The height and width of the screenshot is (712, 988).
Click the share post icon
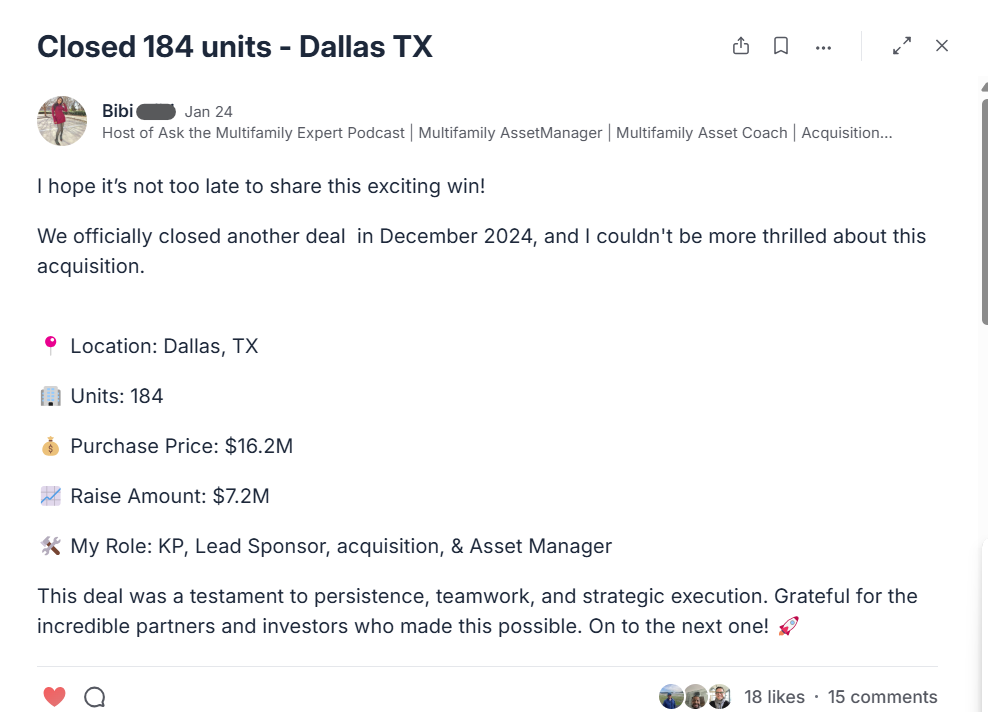[741, 46]
